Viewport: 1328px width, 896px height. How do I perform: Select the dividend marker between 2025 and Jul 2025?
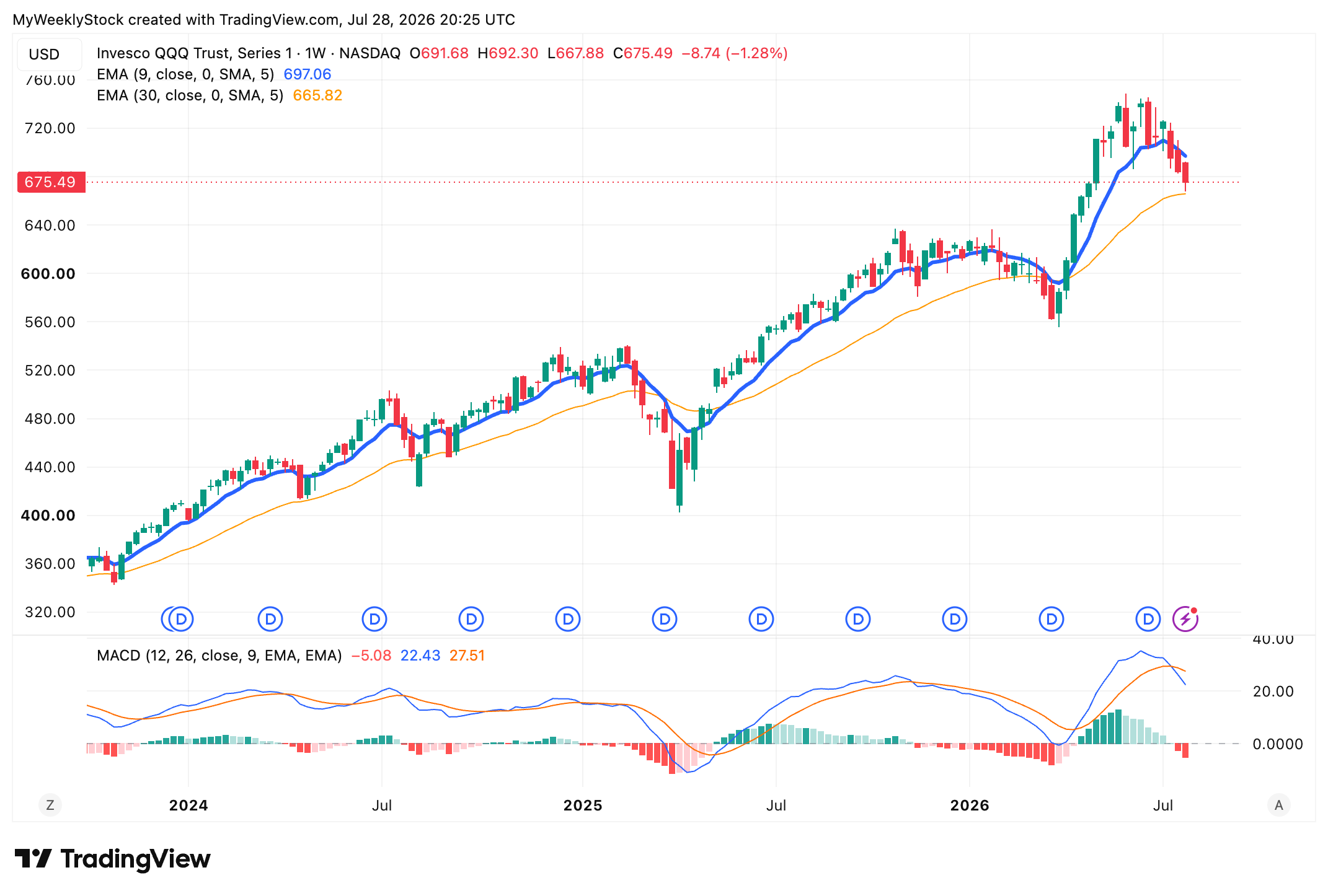(665, 619)
